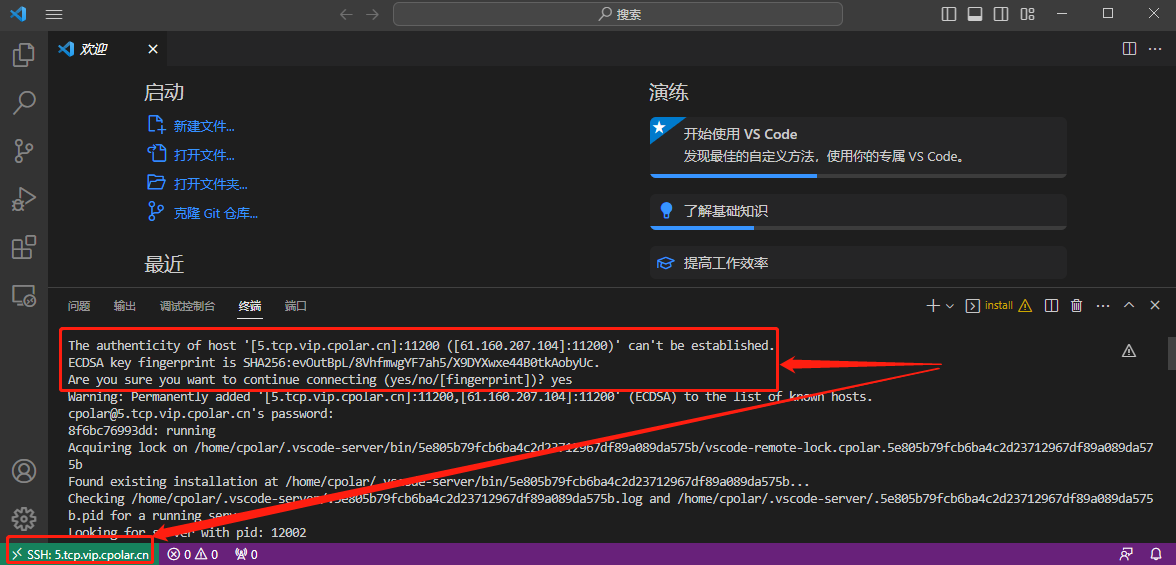Toggle primary side bar layout icon
The height and width of the screenshot is (565, 1176).
click(x=949, y=14)
